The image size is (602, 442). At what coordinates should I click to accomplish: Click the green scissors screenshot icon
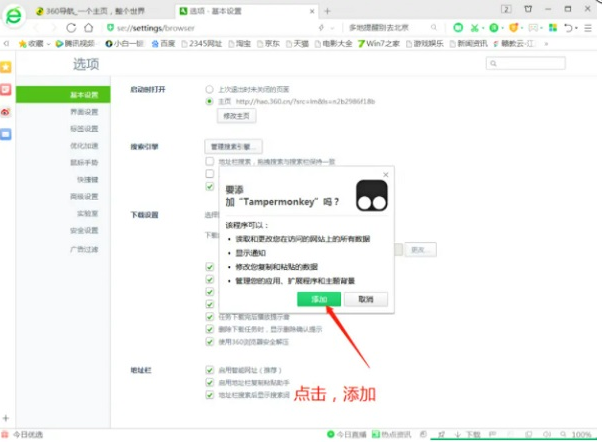coord(475,28)
